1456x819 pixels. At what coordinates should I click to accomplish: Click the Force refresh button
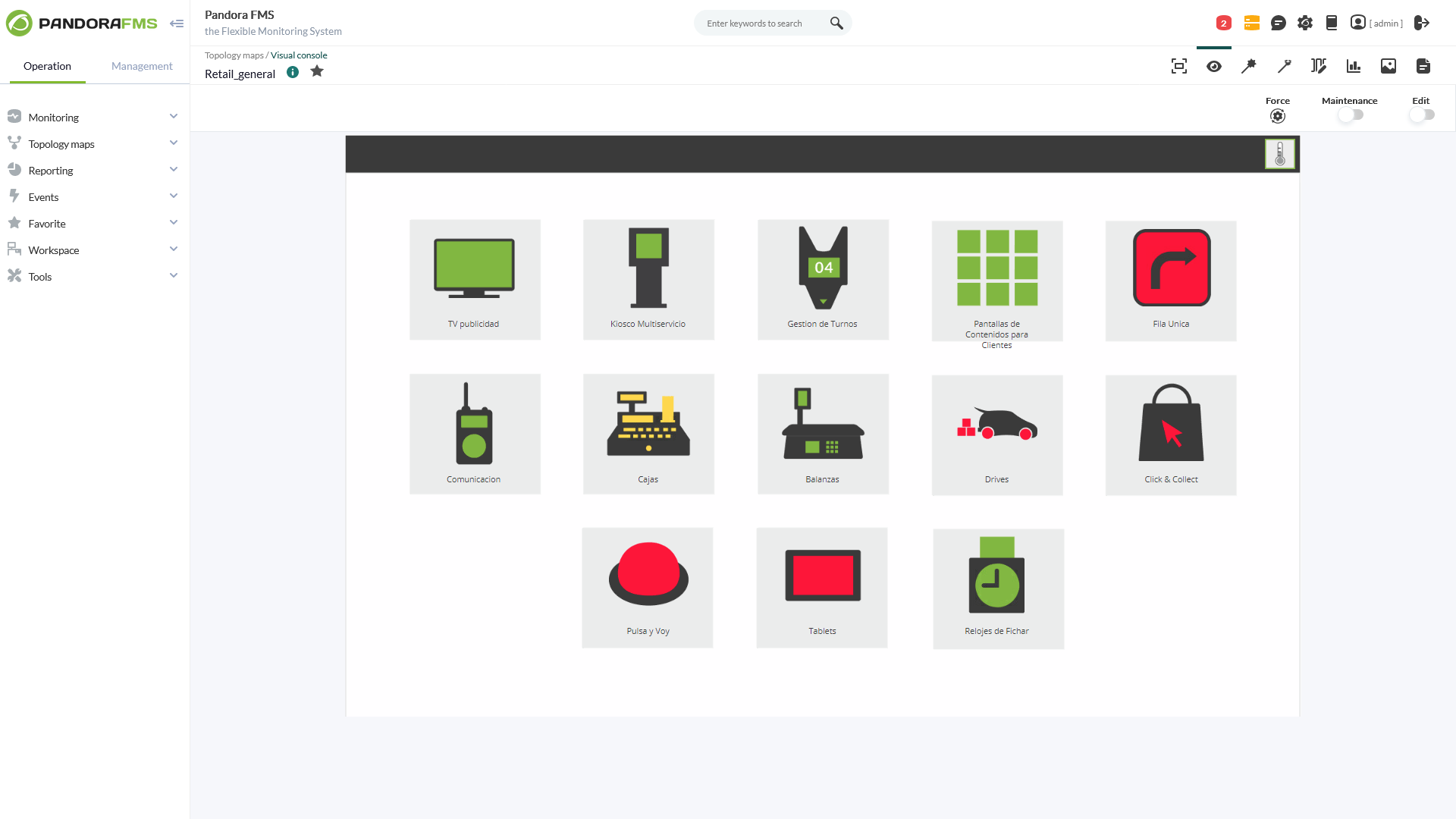coord(1277,115)
